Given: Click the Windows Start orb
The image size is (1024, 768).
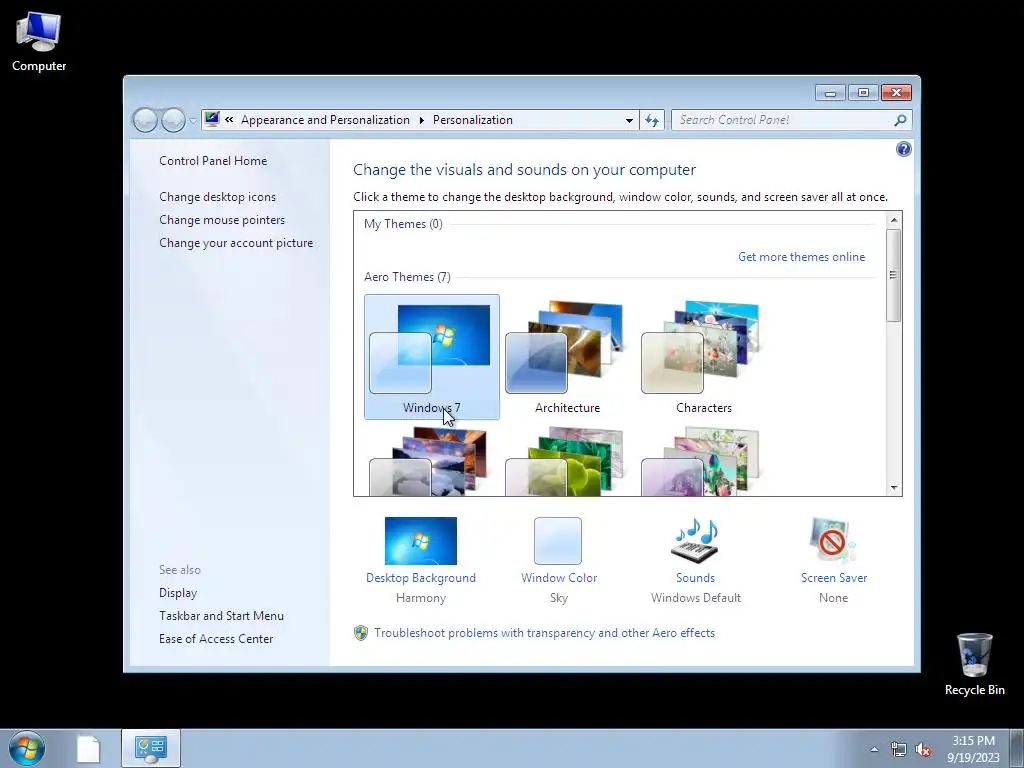Looking at the screenshot, I should click(x=27, y=748).
